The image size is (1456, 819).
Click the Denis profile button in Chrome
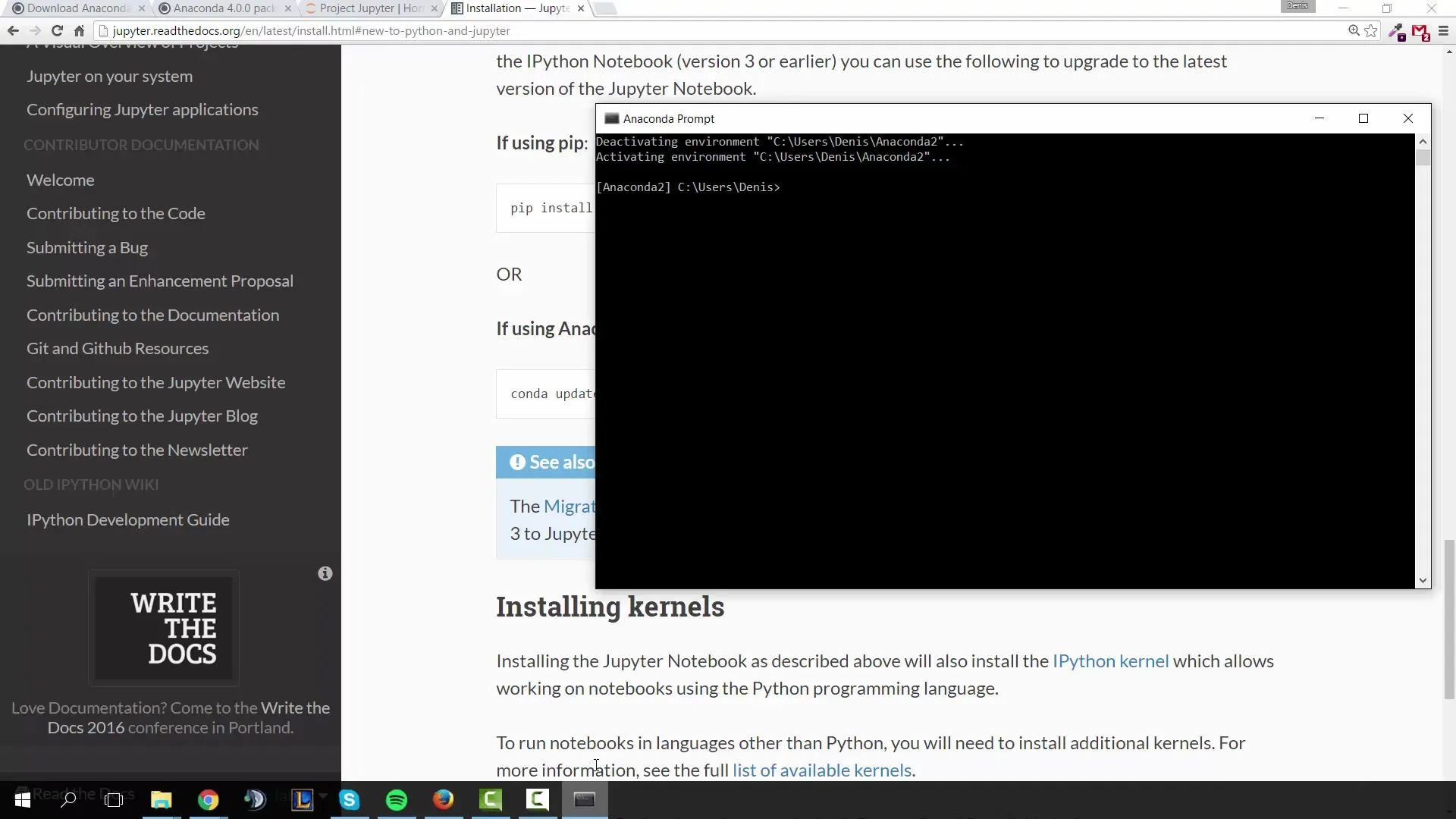point(1297,6)
